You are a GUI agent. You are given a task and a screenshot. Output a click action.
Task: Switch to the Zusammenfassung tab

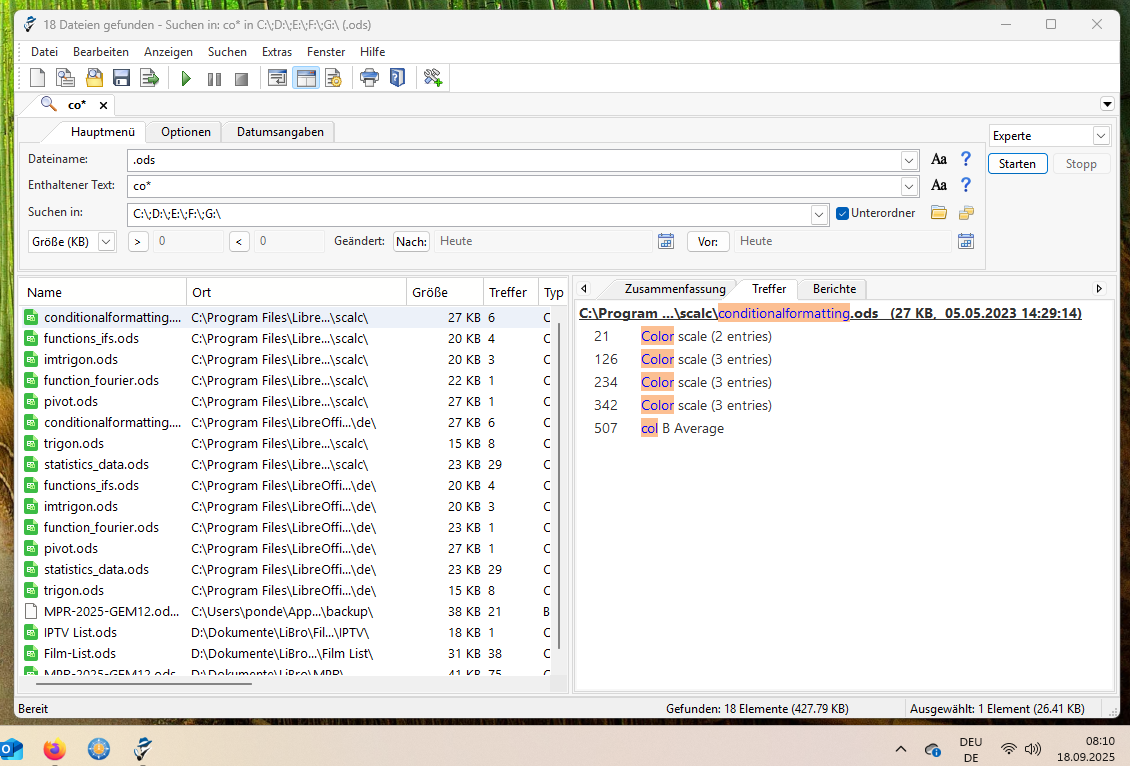point(675,289)
